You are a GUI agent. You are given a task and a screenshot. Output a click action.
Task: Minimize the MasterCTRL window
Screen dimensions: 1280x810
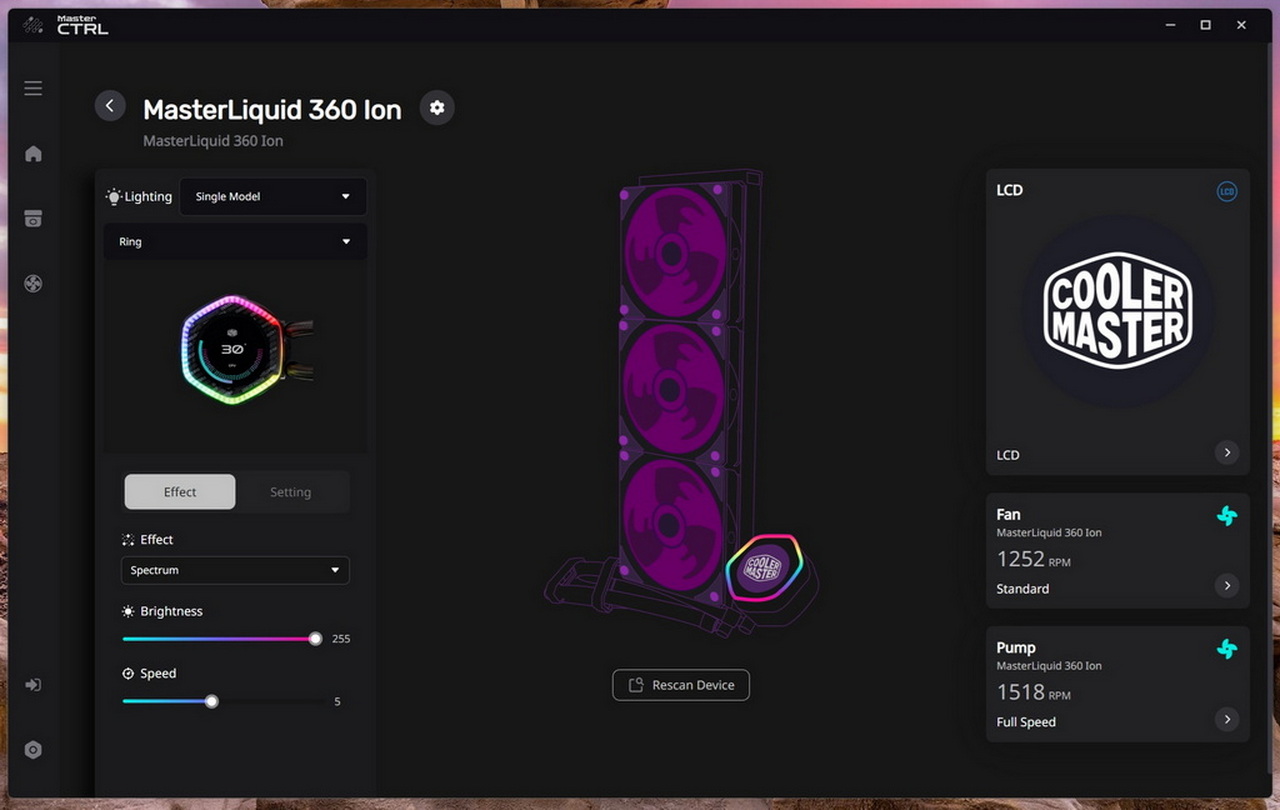1169,25
